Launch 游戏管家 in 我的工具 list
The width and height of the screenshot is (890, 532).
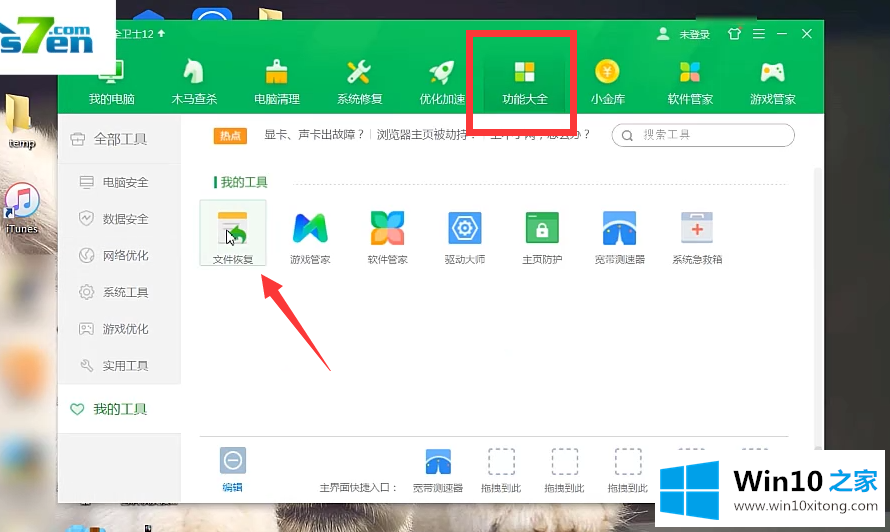[310, 237]
